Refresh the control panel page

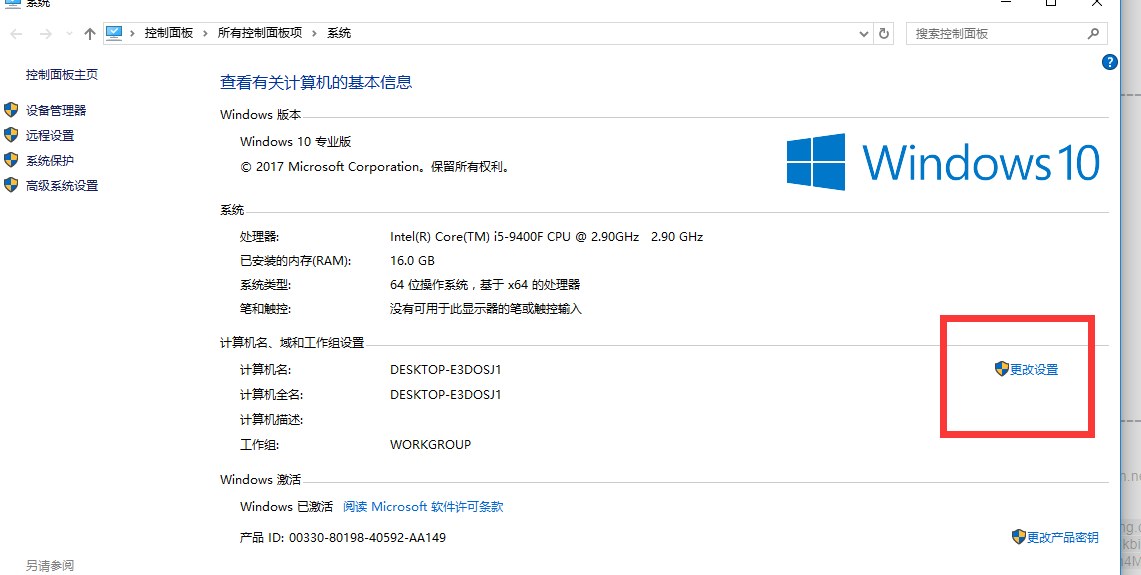click(883, 33)
